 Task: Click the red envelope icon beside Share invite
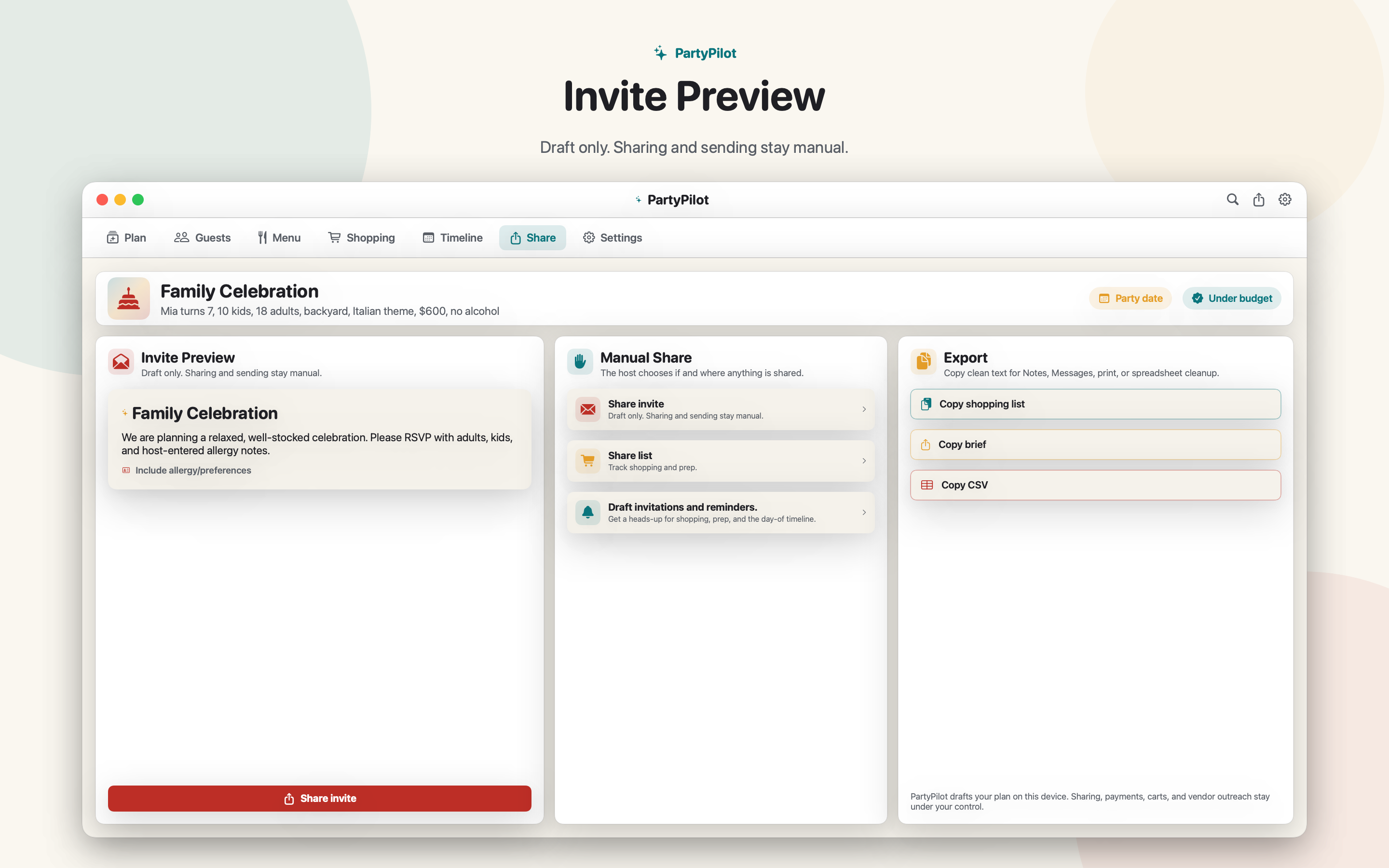[x=588, y=409]
